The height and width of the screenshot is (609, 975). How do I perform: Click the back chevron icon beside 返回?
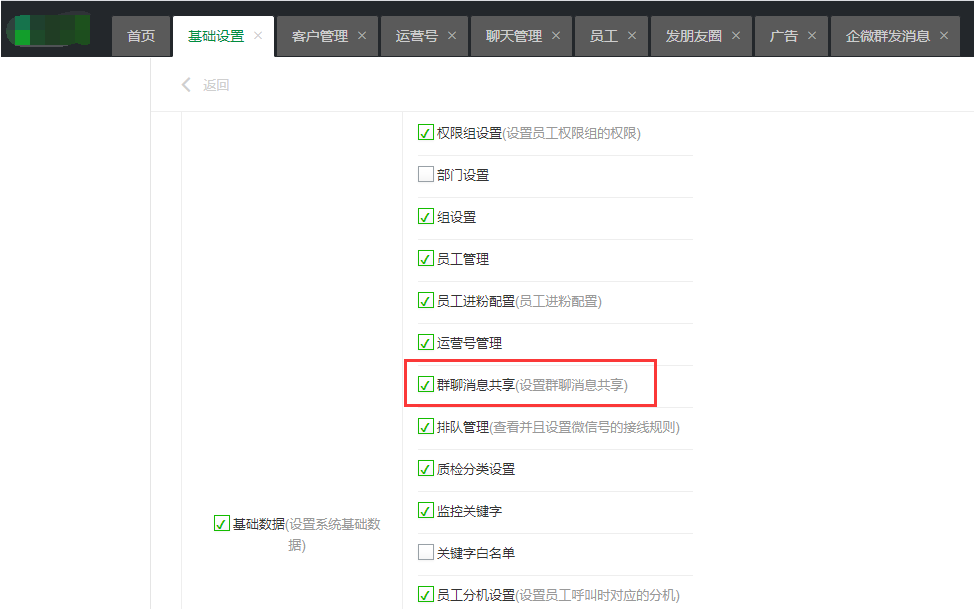coord(185,85)
